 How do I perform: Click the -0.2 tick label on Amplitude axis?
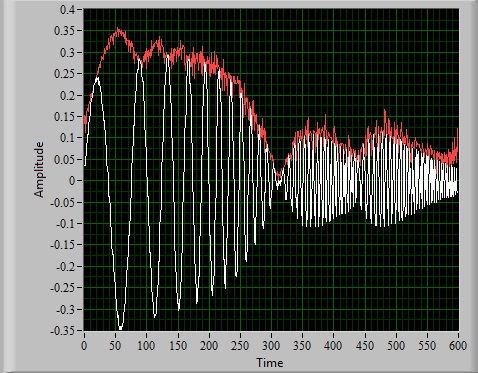click(x=66, y=267)
